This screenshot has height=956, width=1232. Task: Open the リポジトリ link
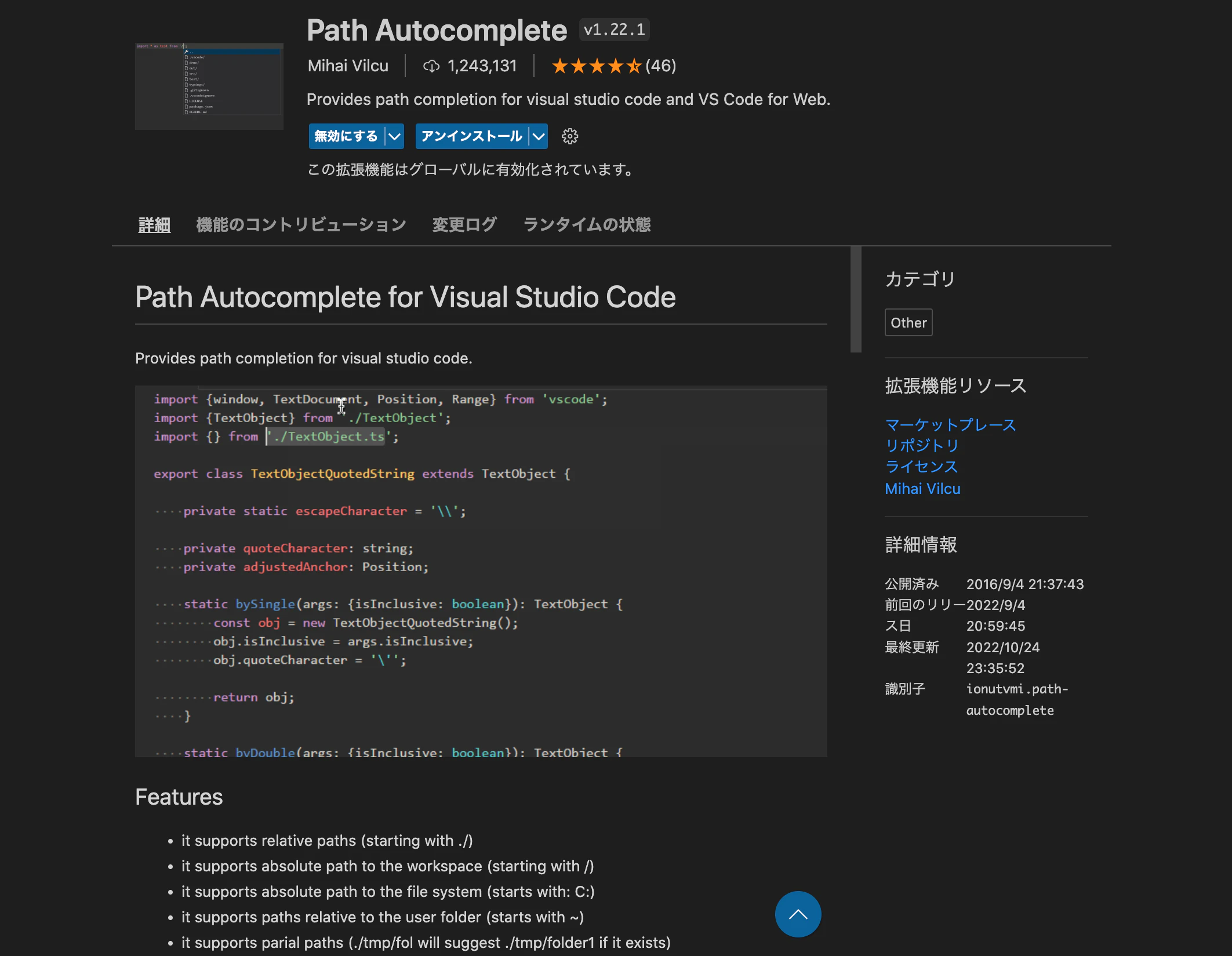click(922, 446)
